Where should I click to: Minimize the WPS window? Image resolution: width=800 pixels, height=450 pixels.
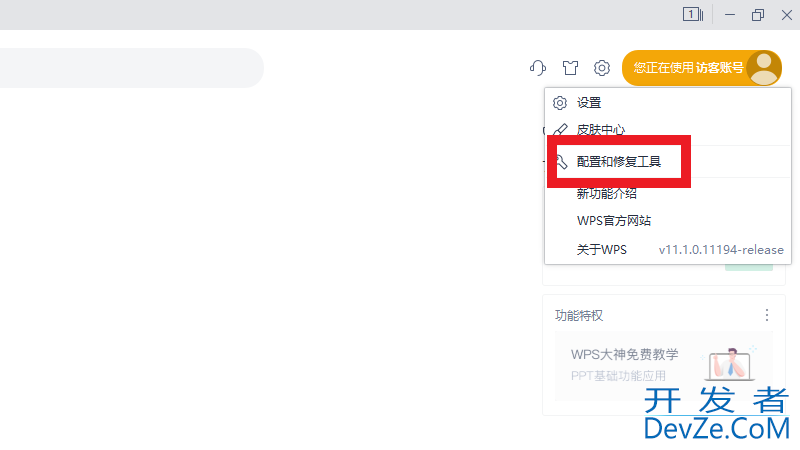pyautogui.click(x=730, y=15)
